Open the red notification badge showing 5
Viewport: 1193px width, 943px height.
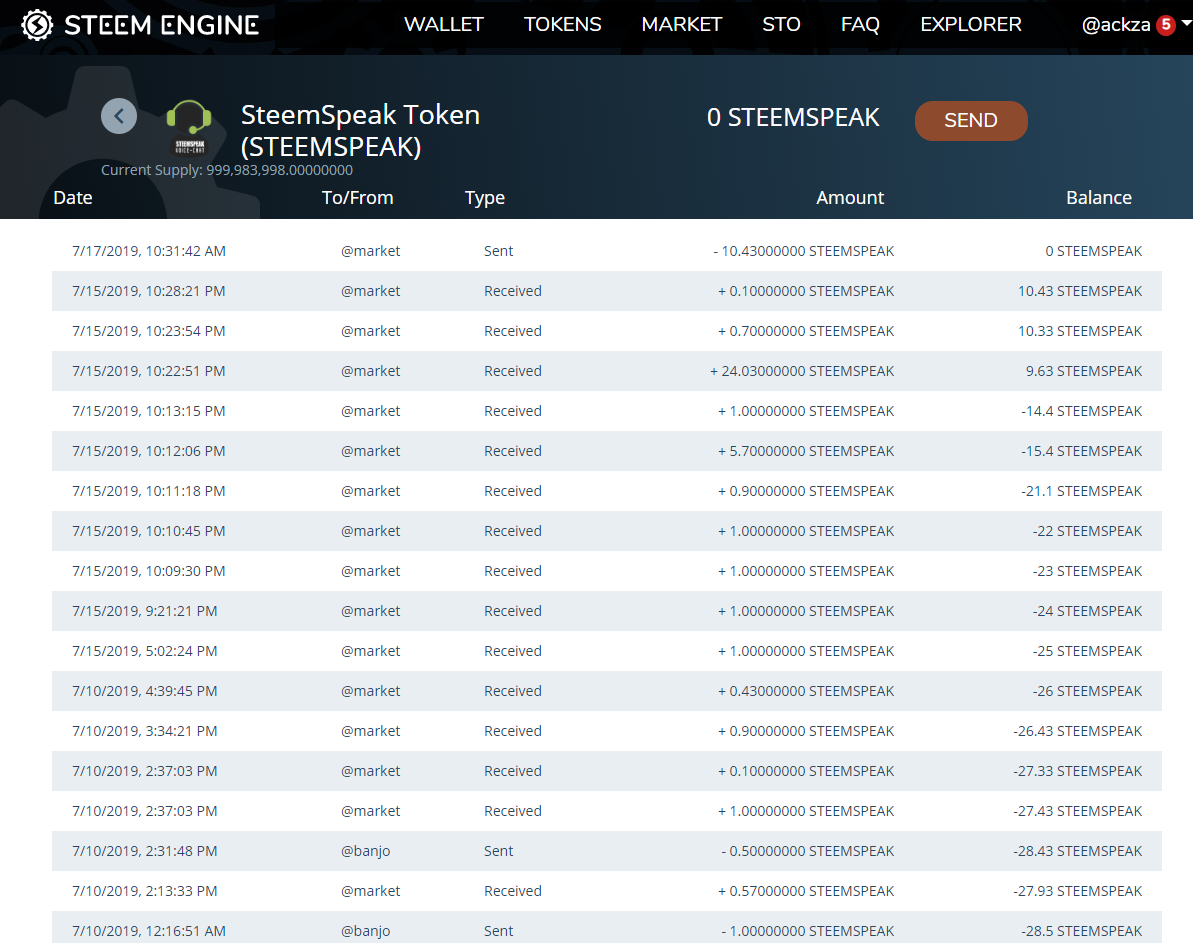tap(1165, 25)
